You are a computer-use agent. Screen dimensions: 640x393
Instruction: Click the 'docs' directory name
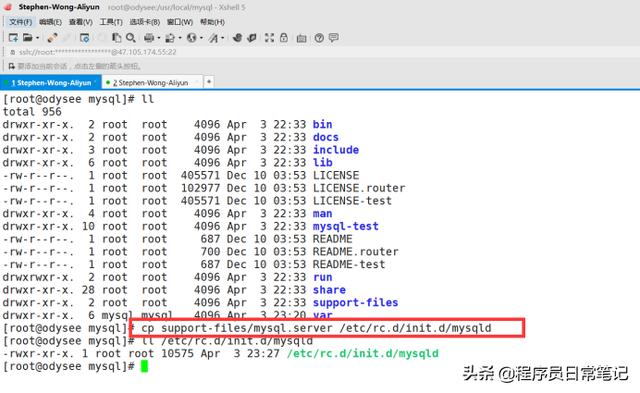[x=326, y=137]
